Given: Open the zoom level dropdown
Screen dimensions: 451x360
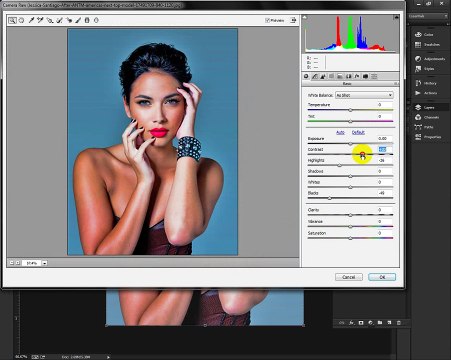Looking at the screenshot, I should tap(44, 263).
